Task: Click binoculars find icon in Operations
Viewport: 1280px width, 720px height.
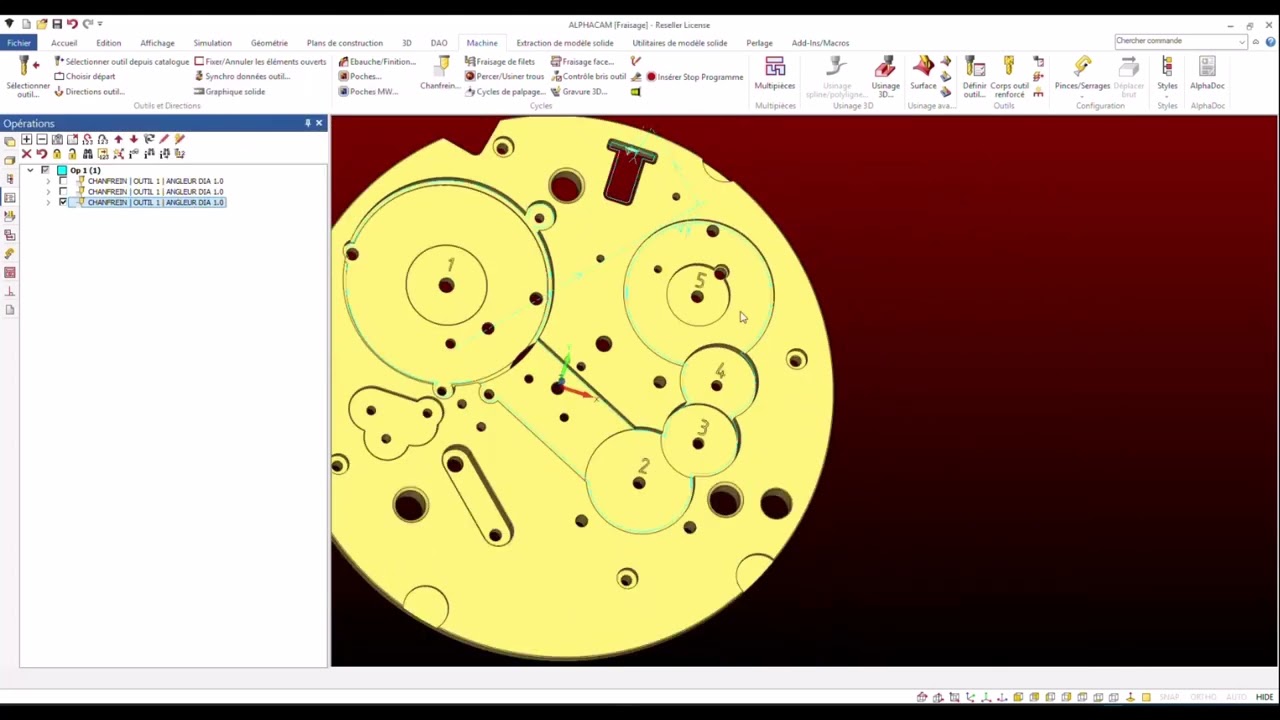Action: click(88, 154)
